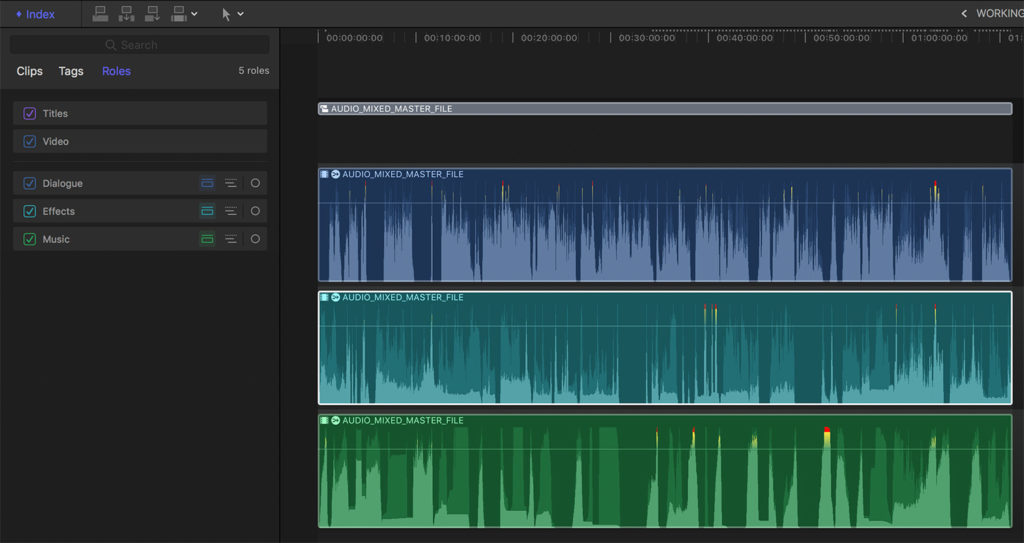Open the tool chooser dropdown beside the arrow tool
Viewport: 1024px width, 543px height.
240,14
